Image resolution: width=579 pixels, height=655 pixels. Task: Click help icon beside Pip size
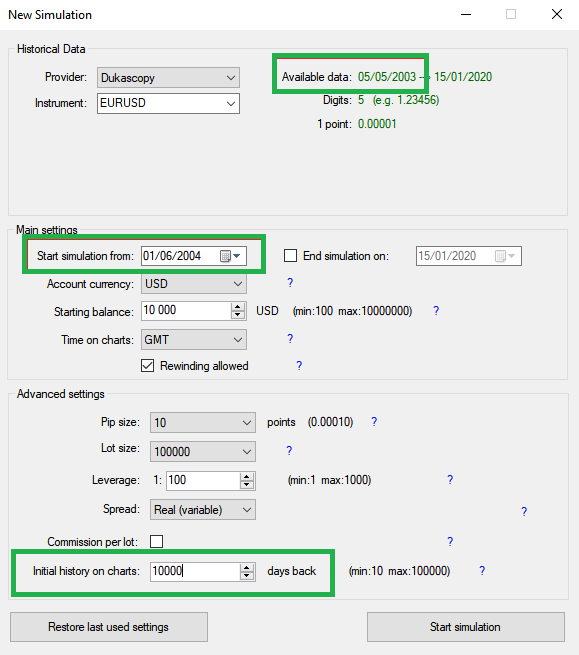tap(374, 421)
